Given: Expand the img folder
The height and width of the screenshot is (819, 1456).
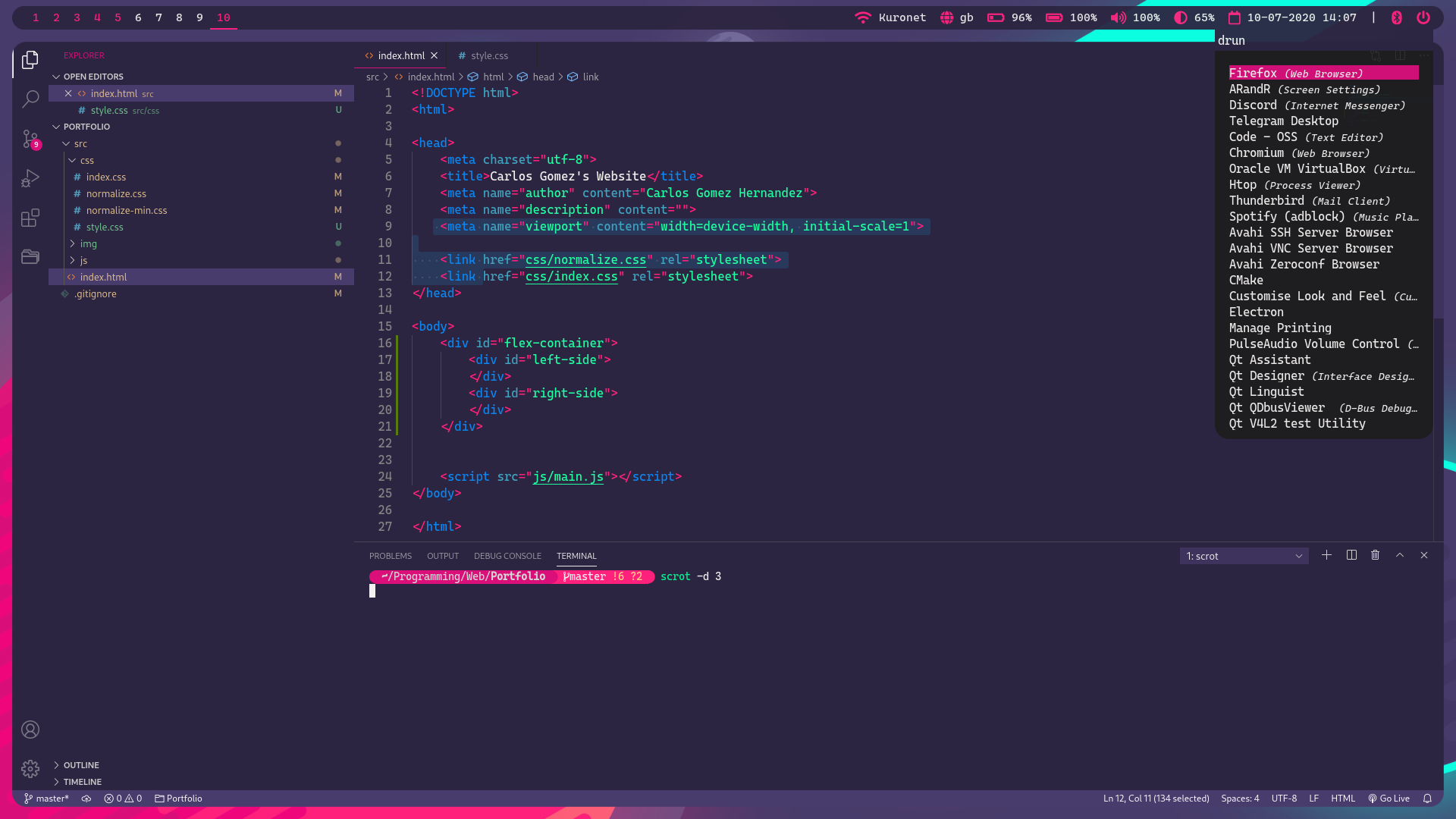Looking at the screenshot, I should [x=201, y=243].
